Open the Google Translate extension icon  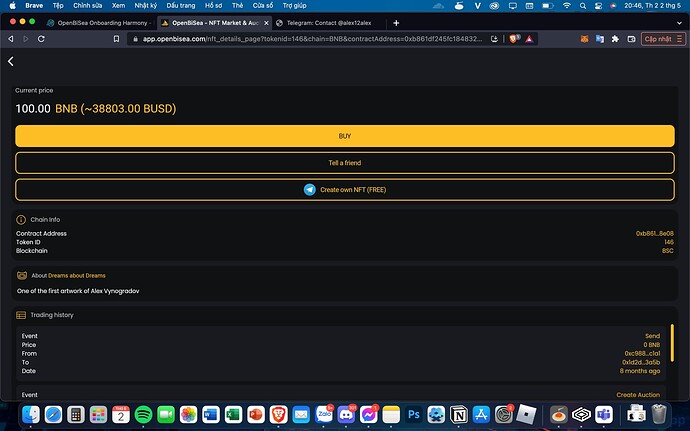pos(600,39)
